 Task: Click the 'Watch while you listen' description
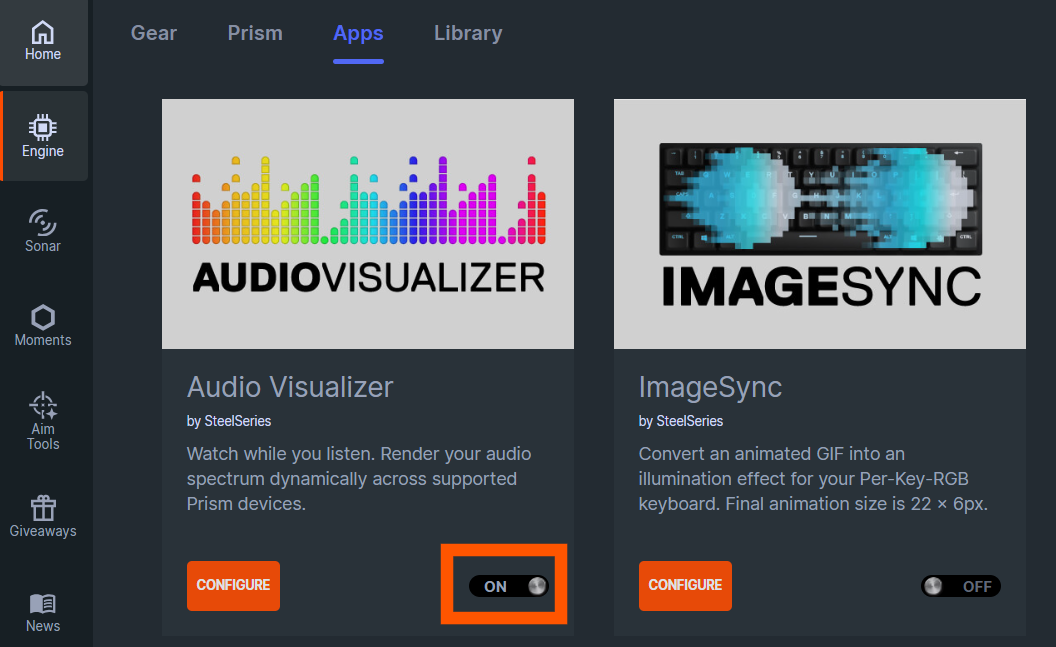(359, 479)
